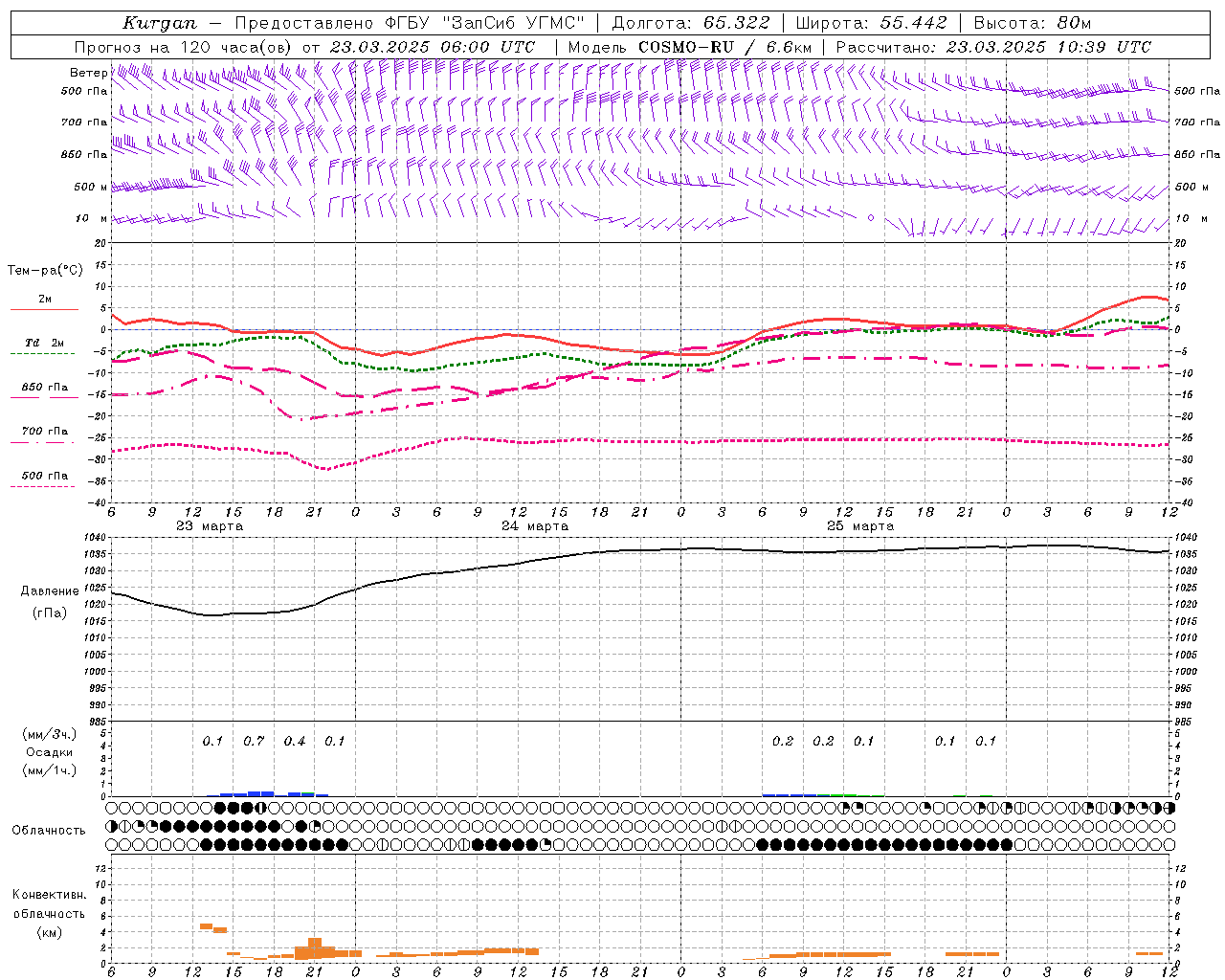Click the 23 марта date marker
The width and height of the screenshot is (1225, 980).
pos(210,526)
